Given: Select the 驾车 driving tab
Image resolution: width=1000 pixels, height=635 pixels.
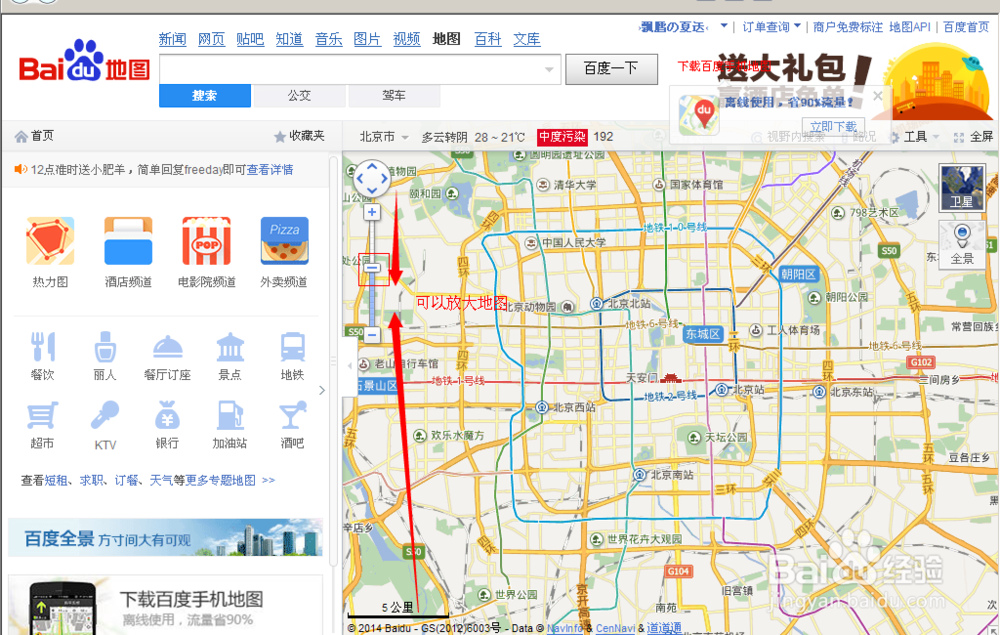Looking at the screenshot, I should [393, 96].
